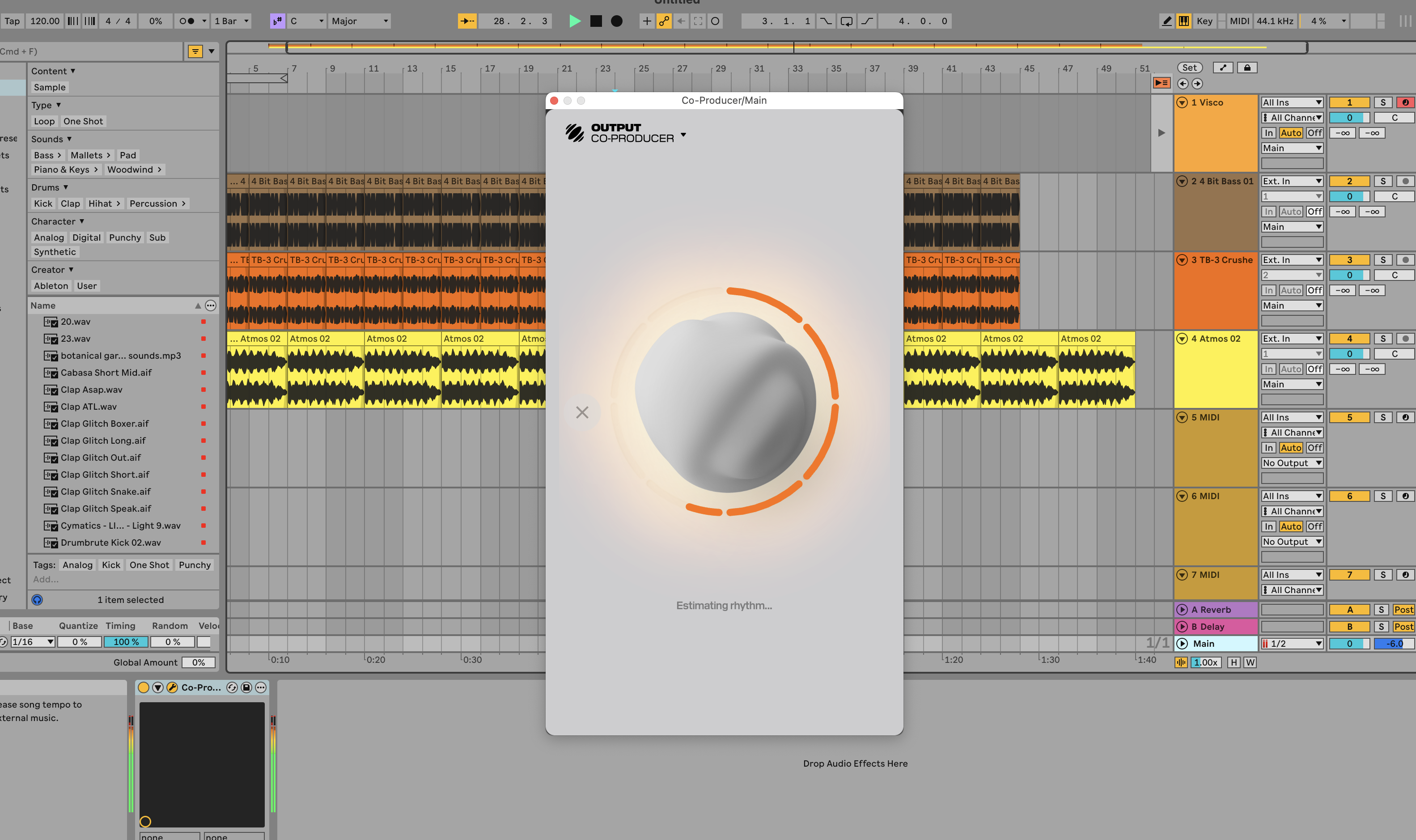The height and width of the screenshot is (840, 1416).
Task: Click the Tap tempo button
Action: [12, 21]
